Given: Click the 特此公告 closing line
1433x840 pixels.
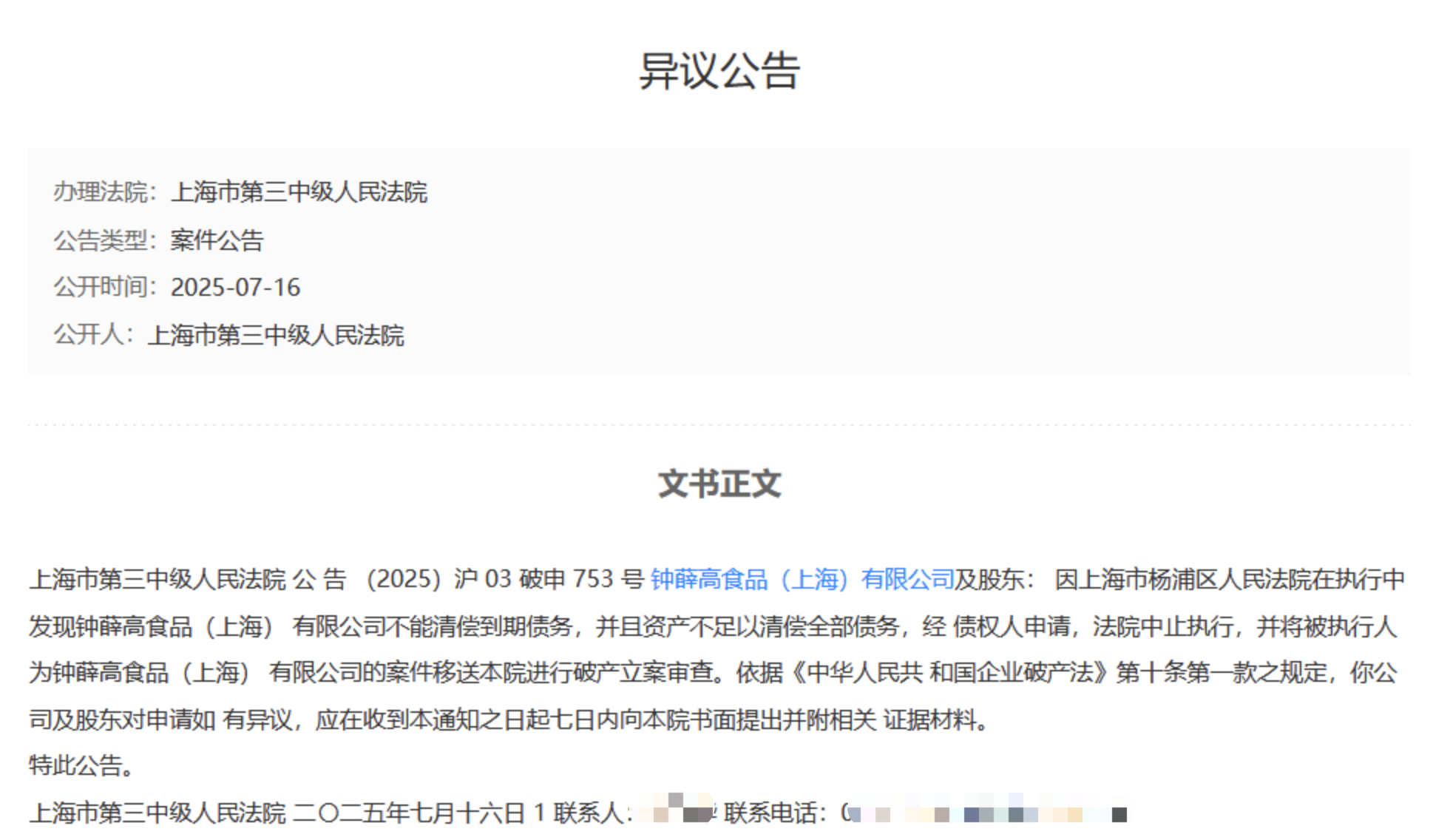Looking at the screenshot, I should pyautogui.click(x=82, y=765).
